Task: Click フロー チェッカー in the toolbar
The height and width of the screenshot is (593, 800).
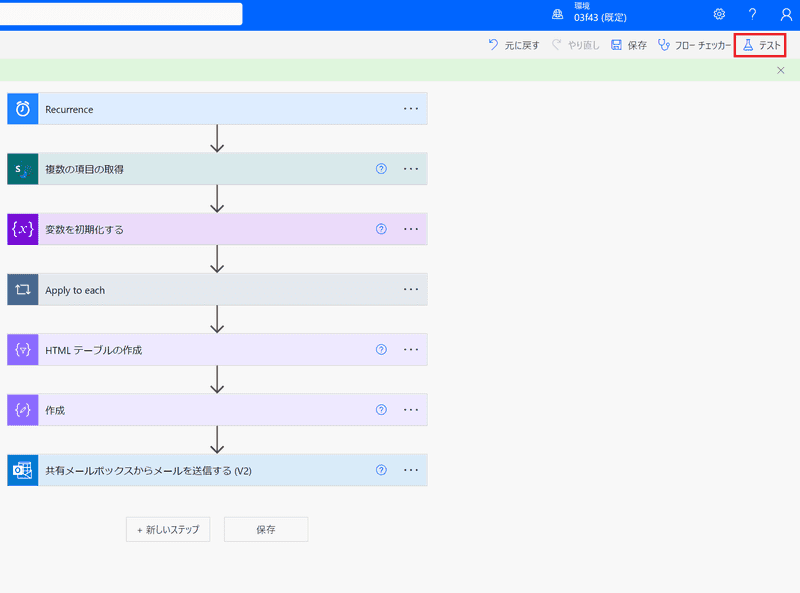Action: (694, 45)
